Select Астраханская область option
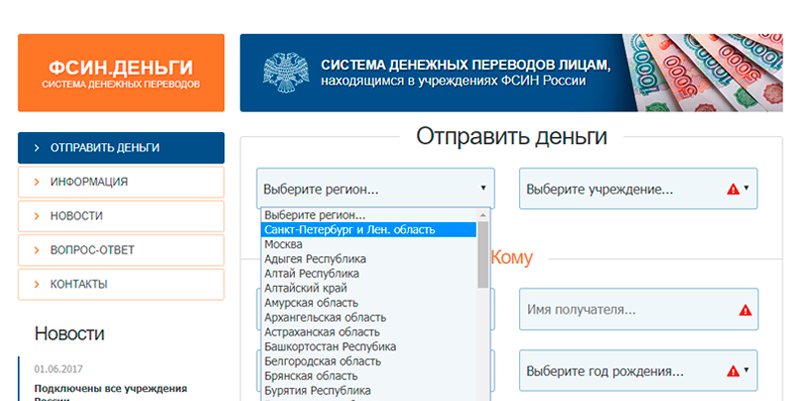Screen dimensions: 800x401 368,332
